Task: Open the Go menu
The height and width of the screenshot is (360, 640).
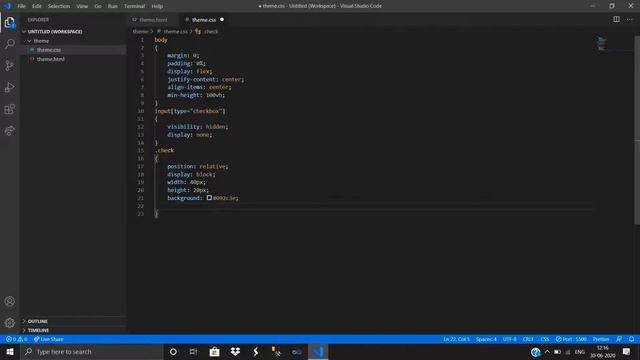Action: (98, 6)
